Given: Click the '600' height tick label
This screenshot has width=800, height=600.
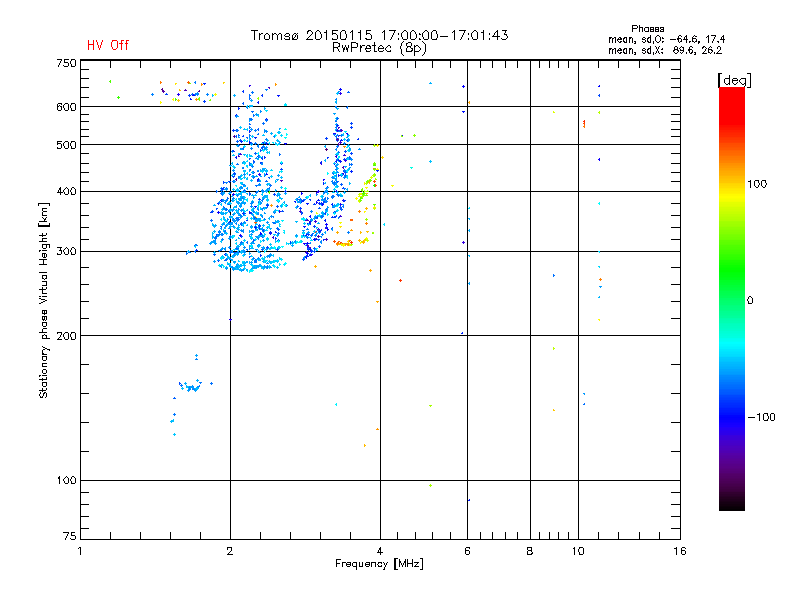Looking at the screenshot, I should tap(66, 107).
